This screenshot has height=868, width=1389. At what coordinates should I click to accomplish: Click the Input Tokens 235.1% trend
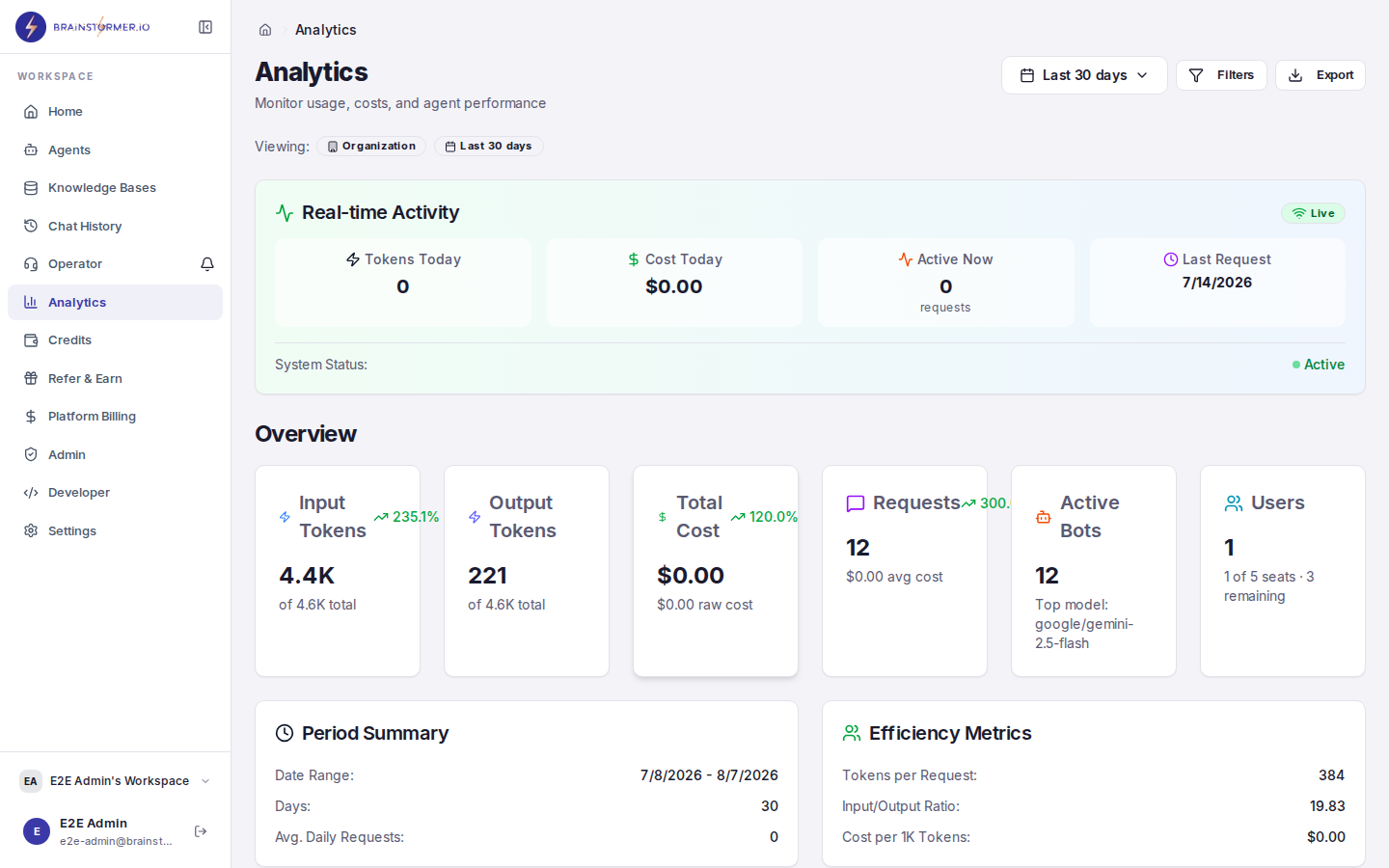click(x=406, y=517)
